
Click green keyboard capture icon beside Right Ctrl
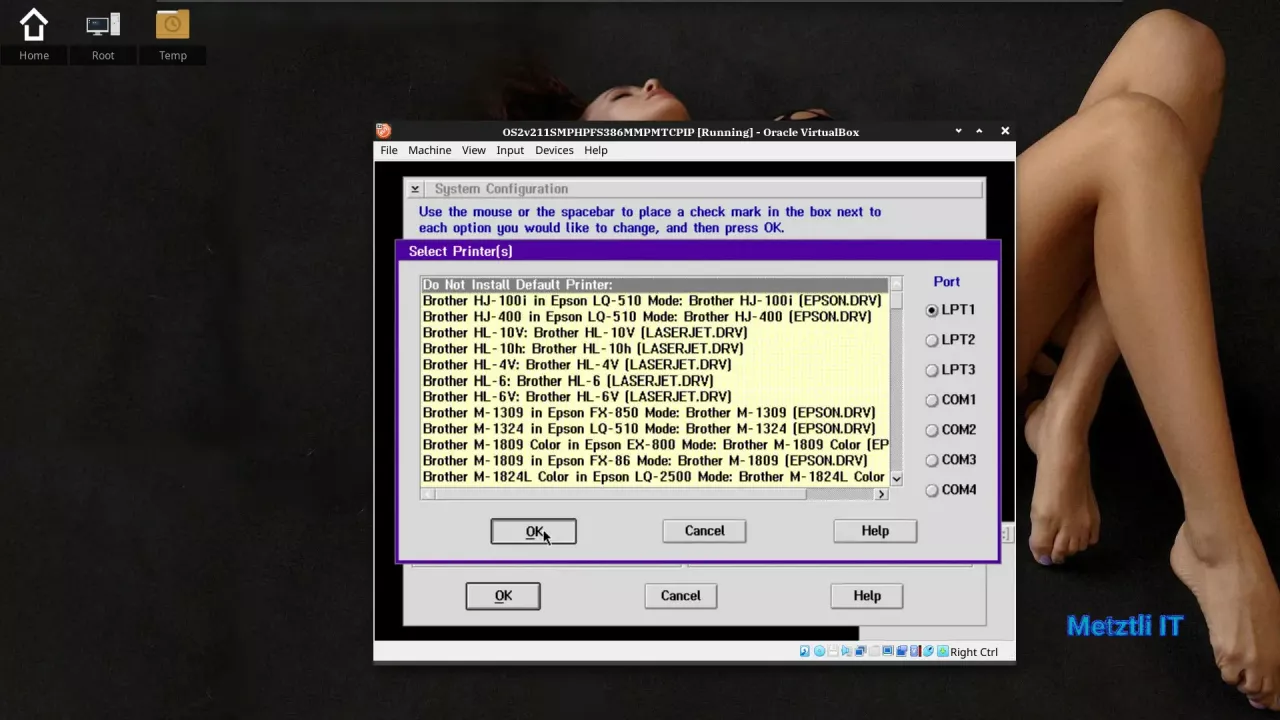click(x=943, y=651)
